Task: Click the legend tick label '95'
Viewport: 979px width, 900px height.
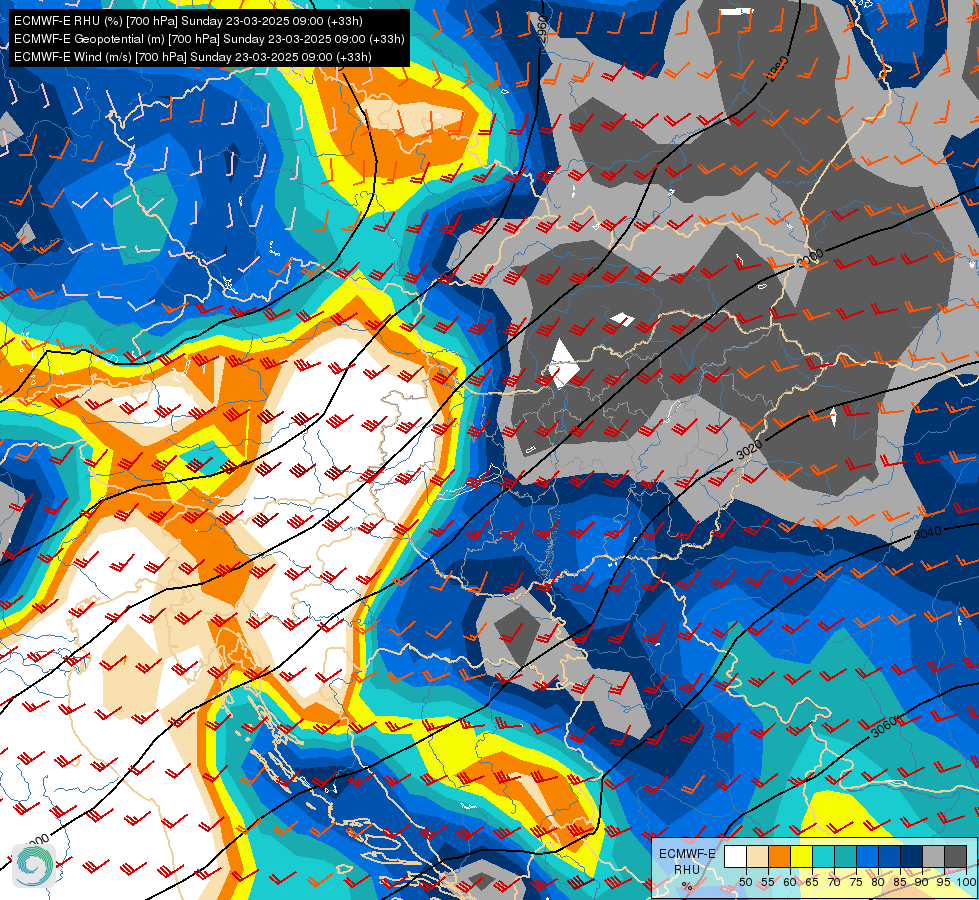Action: pyautogui.click(x=944, y=882)
